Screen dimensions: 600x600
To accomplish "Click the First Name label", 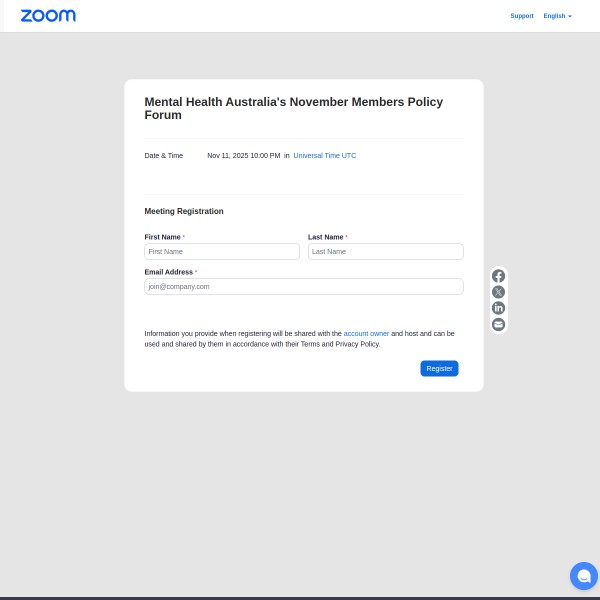I will (x=162, y=237).
